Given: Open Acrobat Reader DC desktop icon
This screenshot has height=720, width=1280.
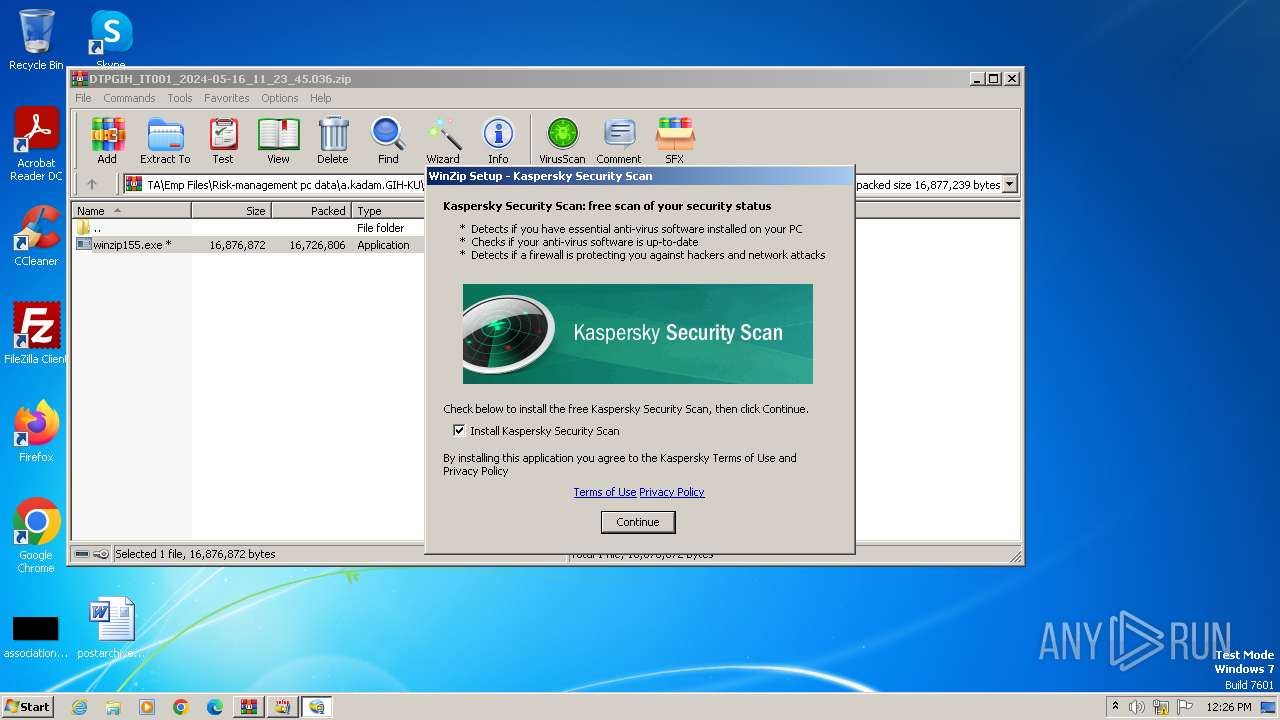Looking at the screenshot, I should [x=36, y=145].
